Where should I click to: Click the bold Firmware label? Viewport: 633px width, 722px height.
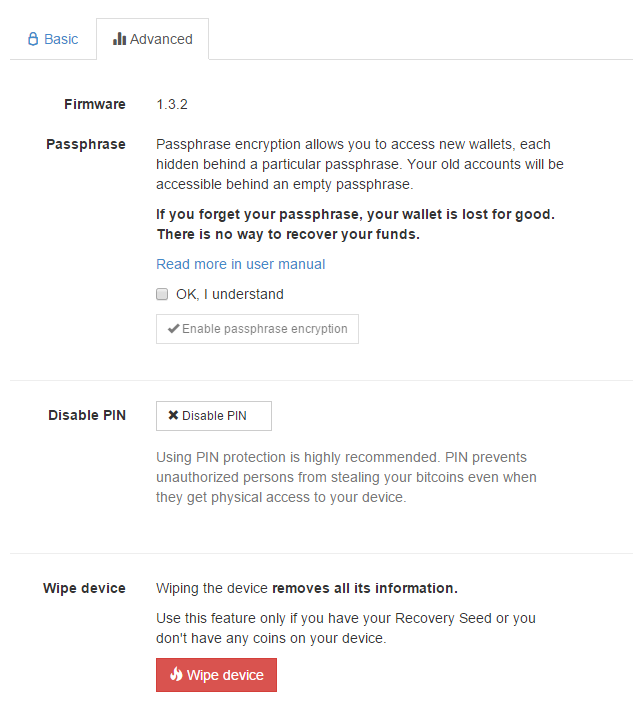coord(95,105)
